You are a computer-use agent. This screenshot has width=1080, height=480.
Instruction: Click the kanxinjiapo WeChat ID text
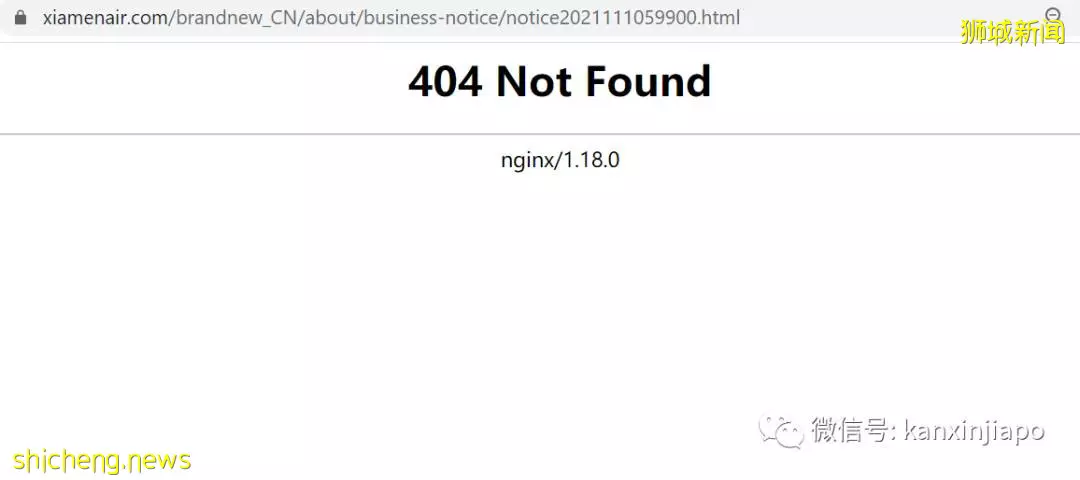973,432
